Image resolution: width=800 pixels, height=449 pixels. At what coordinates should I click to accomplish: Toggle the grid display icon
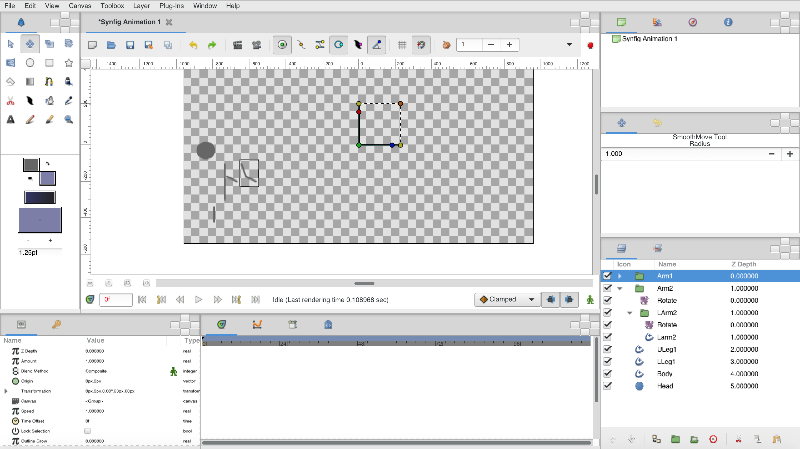(x=401, y=45)
